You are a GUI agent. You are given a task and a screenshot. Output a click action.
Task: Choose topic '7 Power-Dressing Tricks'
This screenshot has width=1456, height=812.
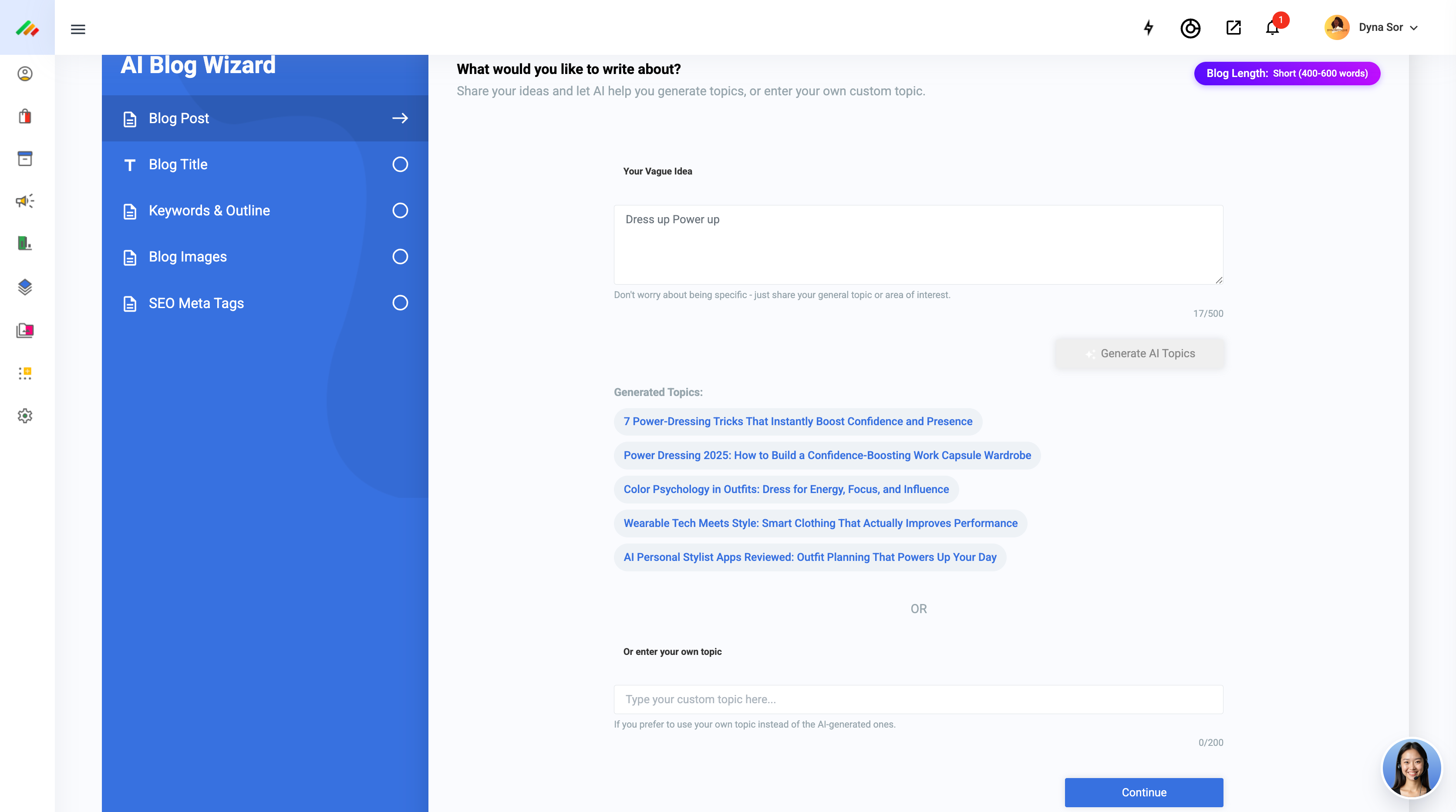(798, 422)
